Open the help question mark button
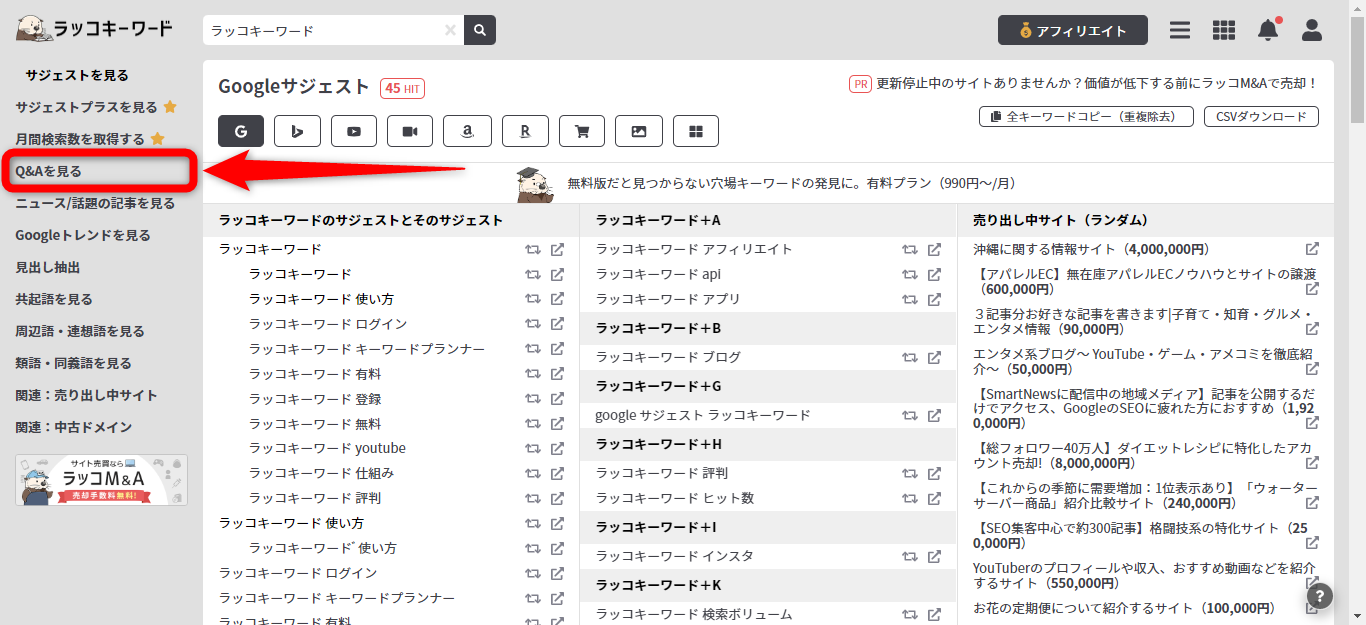Screen dimensions: 1366x625 (1320, 597)
